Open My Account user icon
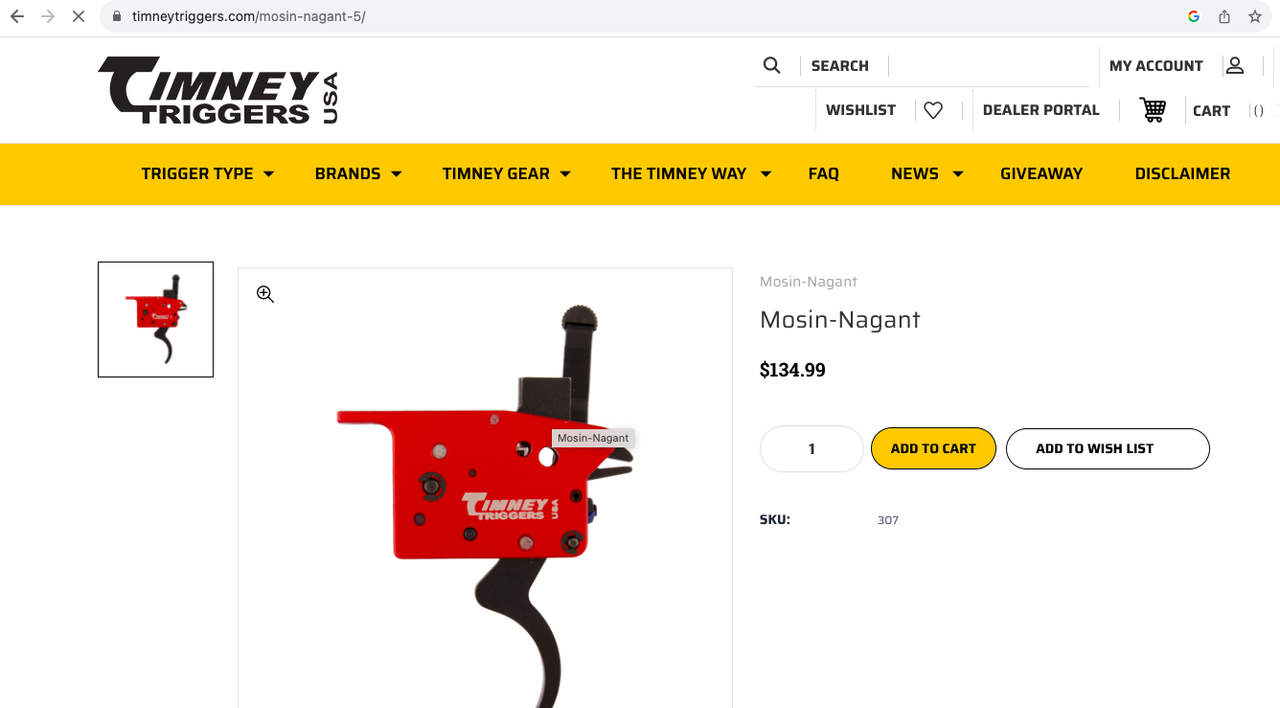The width and height of the screenshot is (1280, 708). (x=1235, y=65)
